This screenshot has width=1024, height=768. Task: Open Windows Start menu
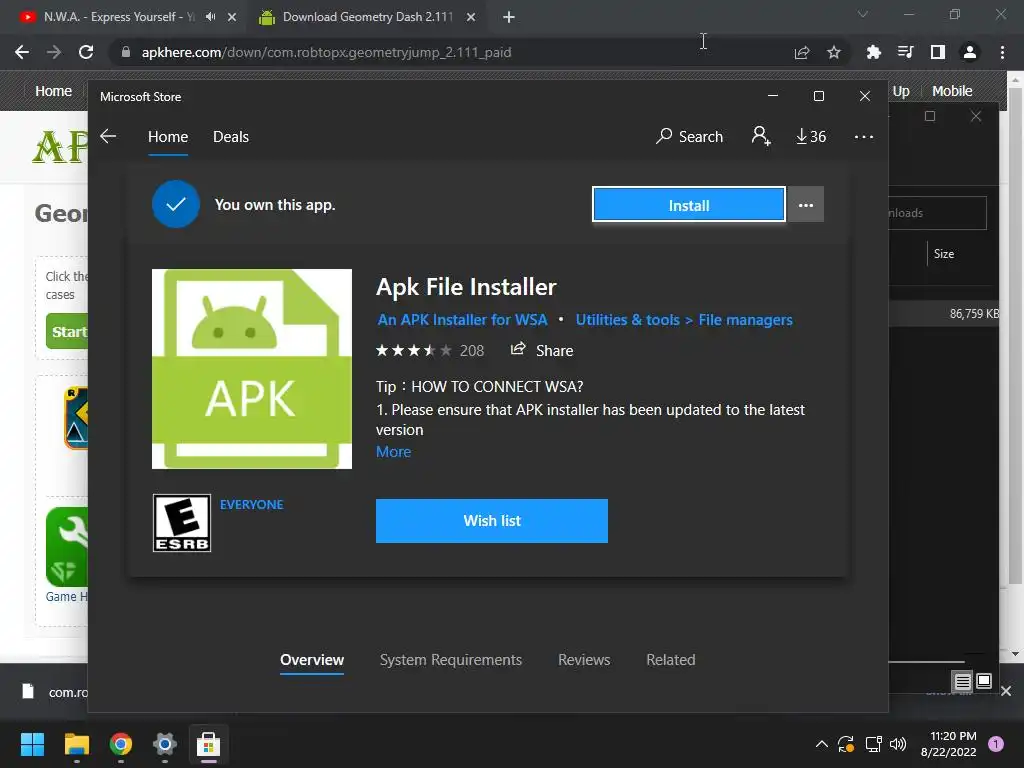32,744
